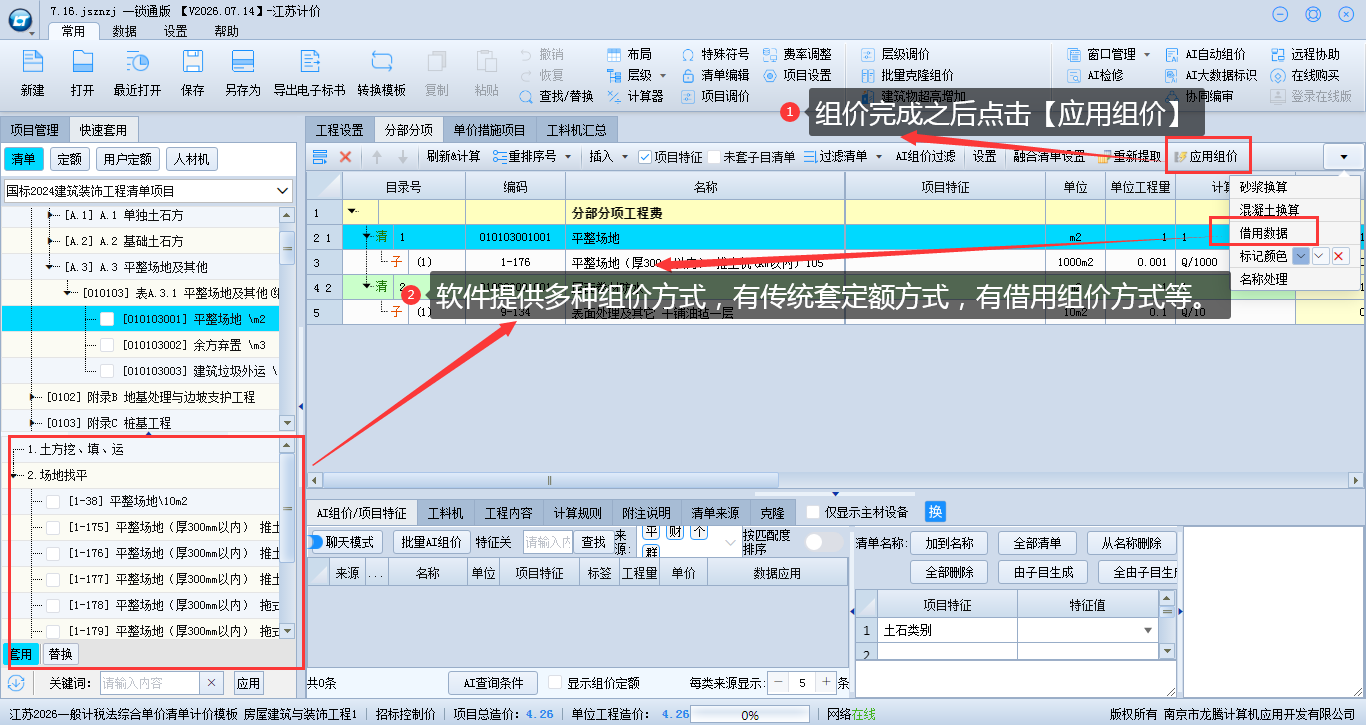Open 特殊符号 special symbols
The height and width of the screenshot is (725, 1366).
716,54
